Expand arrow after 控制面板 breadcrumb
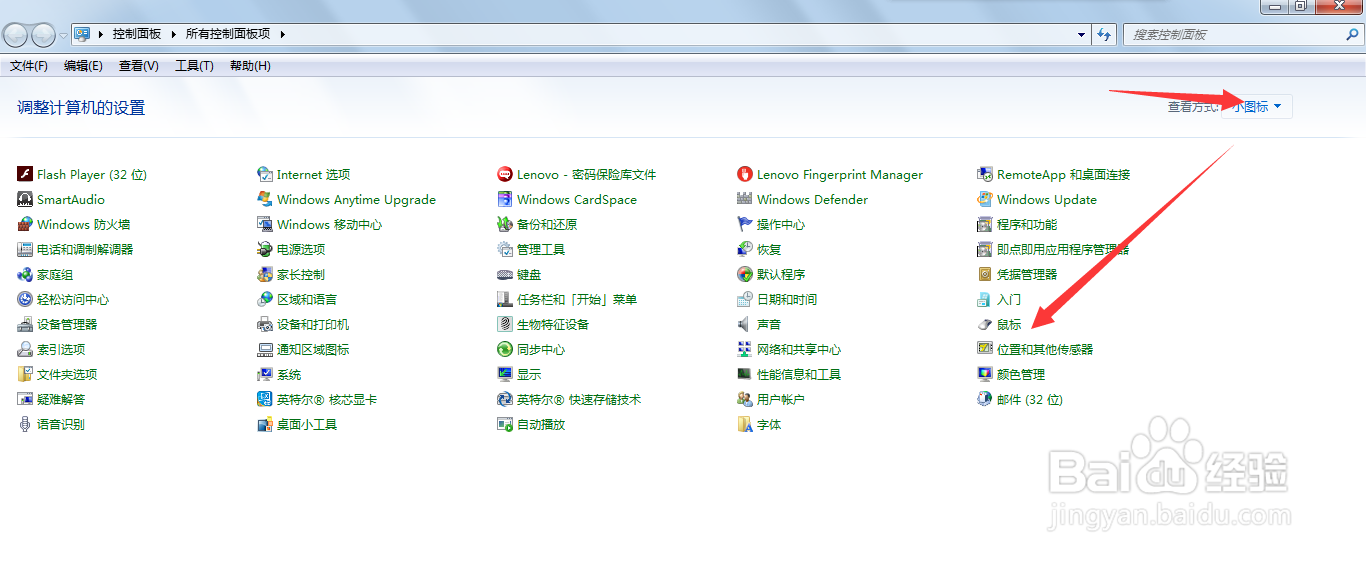The image size is (1366, 562). point(173,34)
